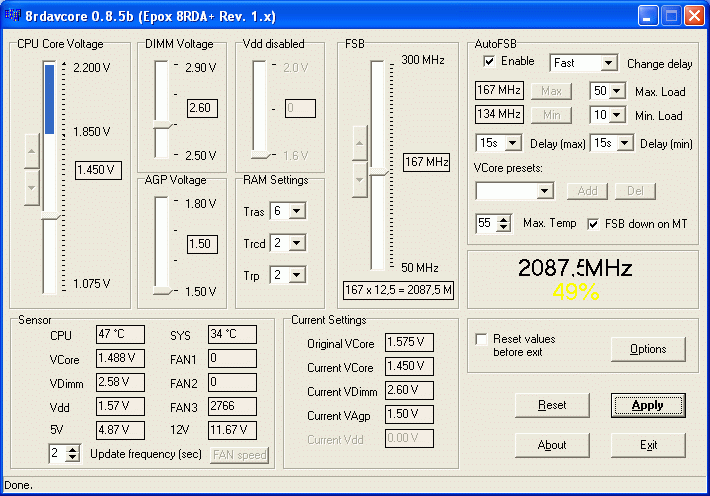
Task: Open the Options dialog
Action: point(648,349)
